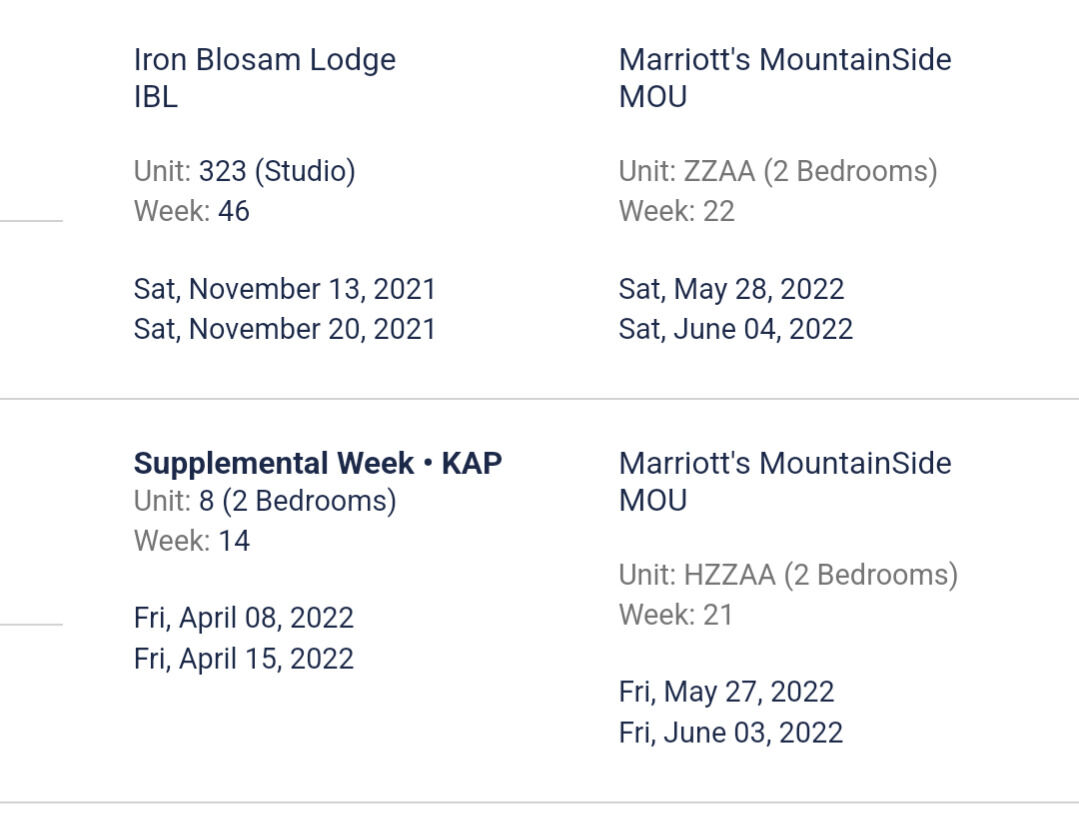Screen dimensions: 1079x827
Task: Click Fri, June 03, 2022 date
Action: point(731,732)
